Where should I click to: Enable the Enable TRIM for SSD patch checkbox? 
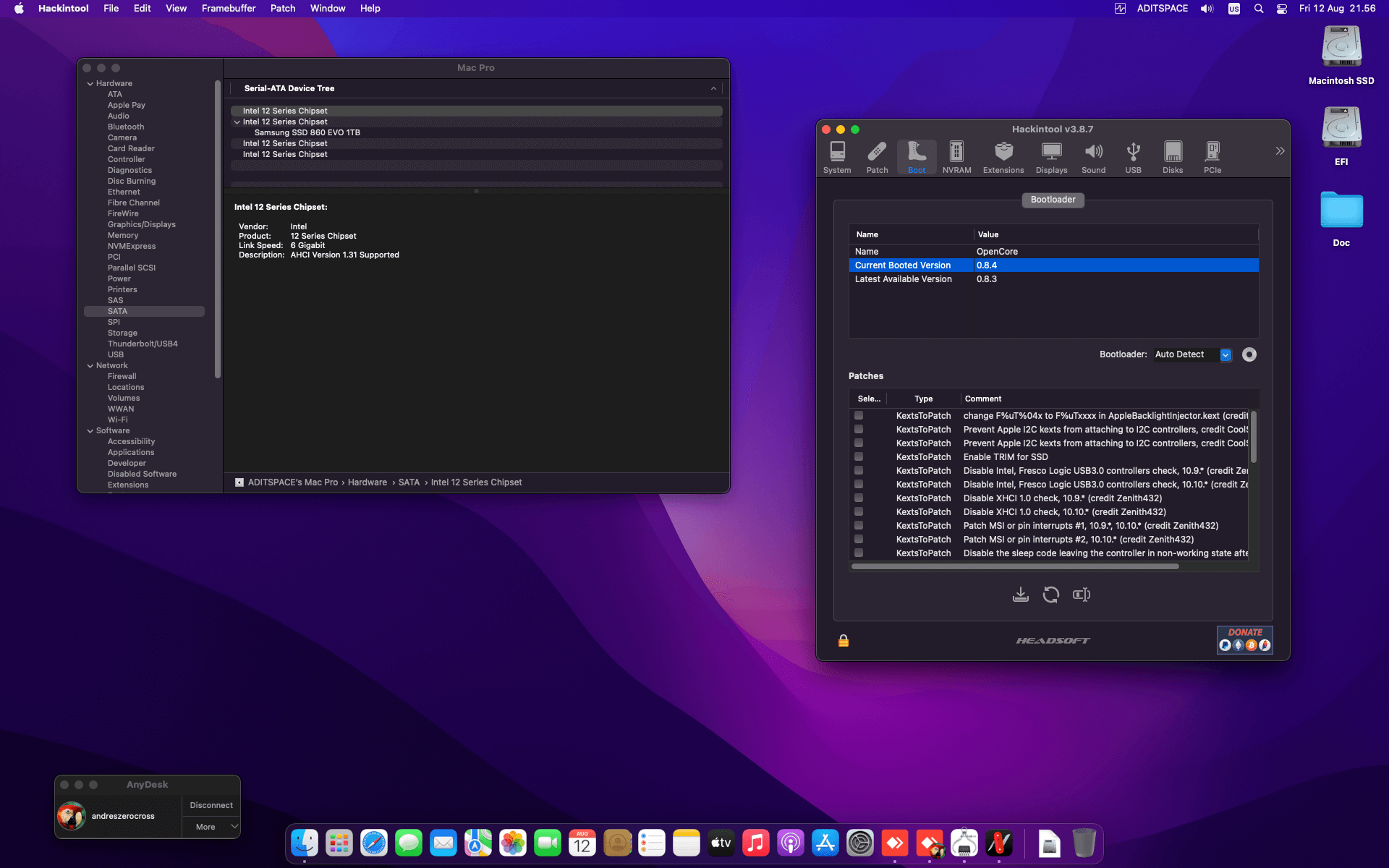(859, 457)
